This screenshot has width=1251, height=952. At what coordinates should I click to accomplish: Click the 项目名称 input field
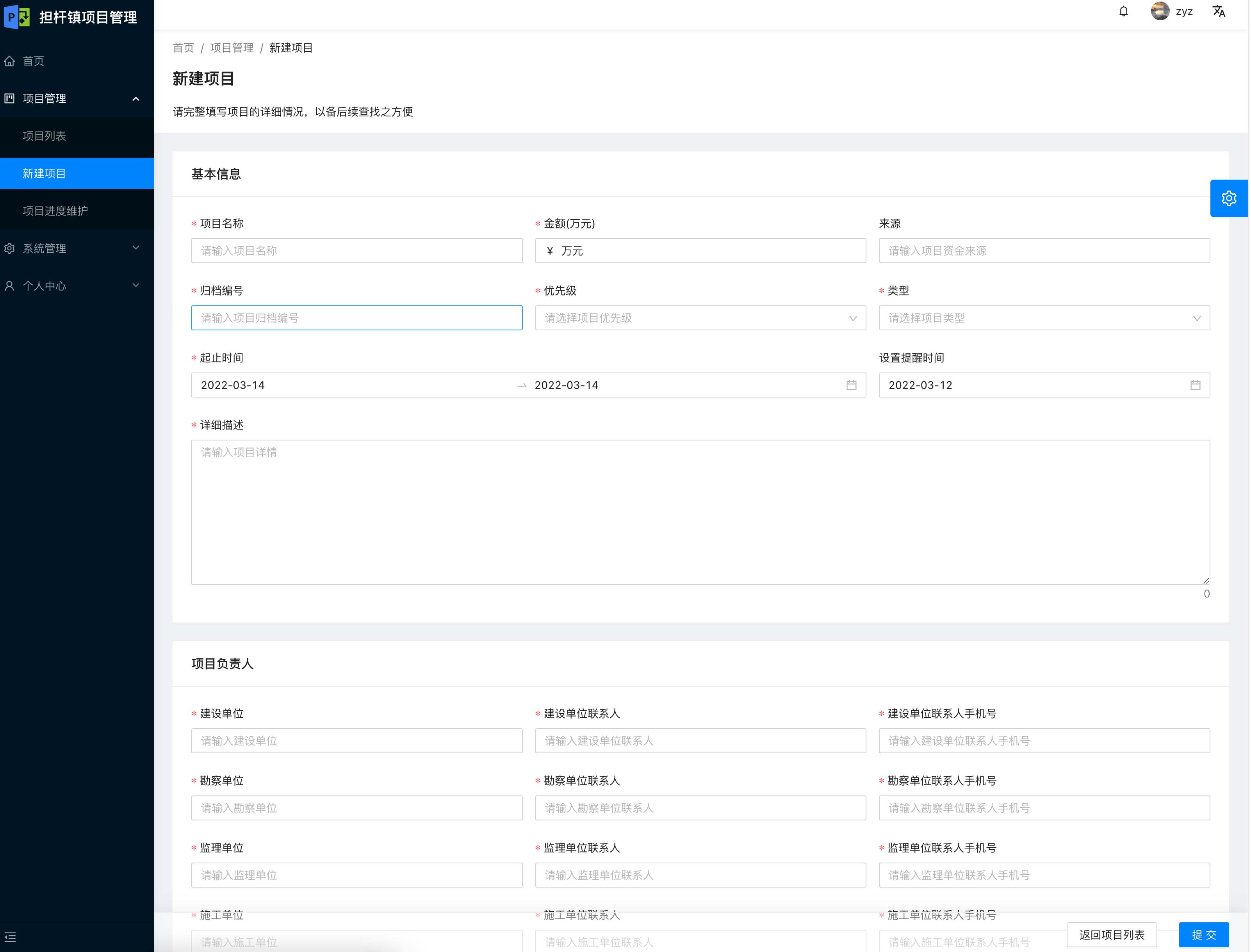(356, 250)
